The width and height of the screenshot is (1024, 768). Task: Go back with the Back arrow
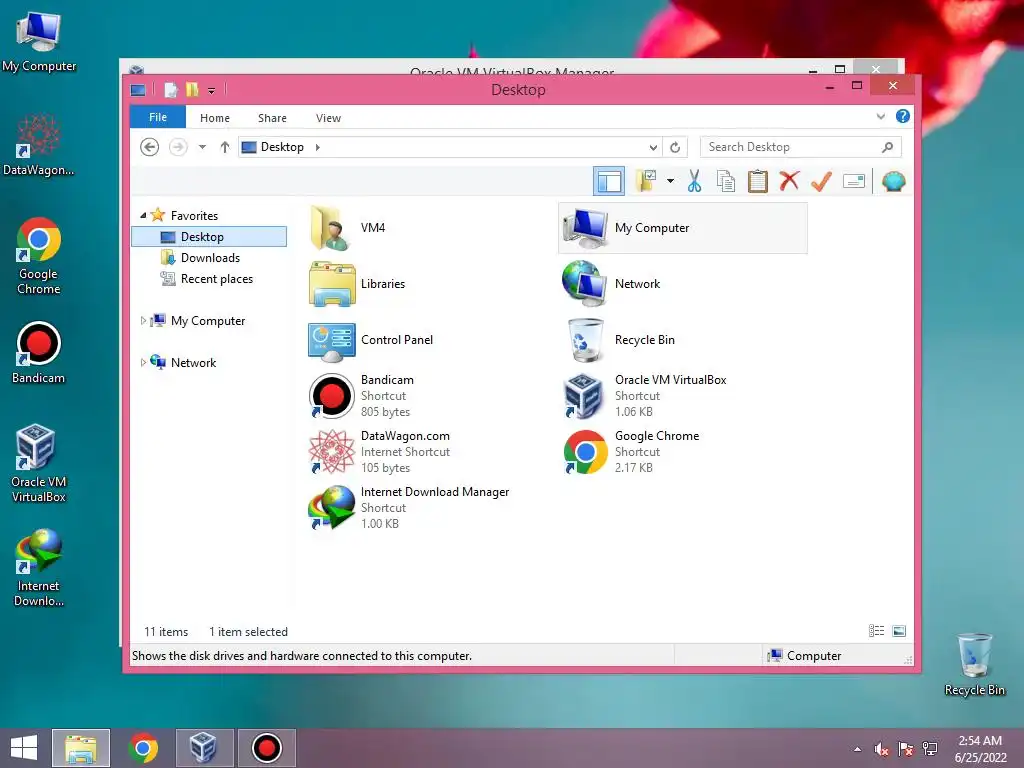click(150, 147)
